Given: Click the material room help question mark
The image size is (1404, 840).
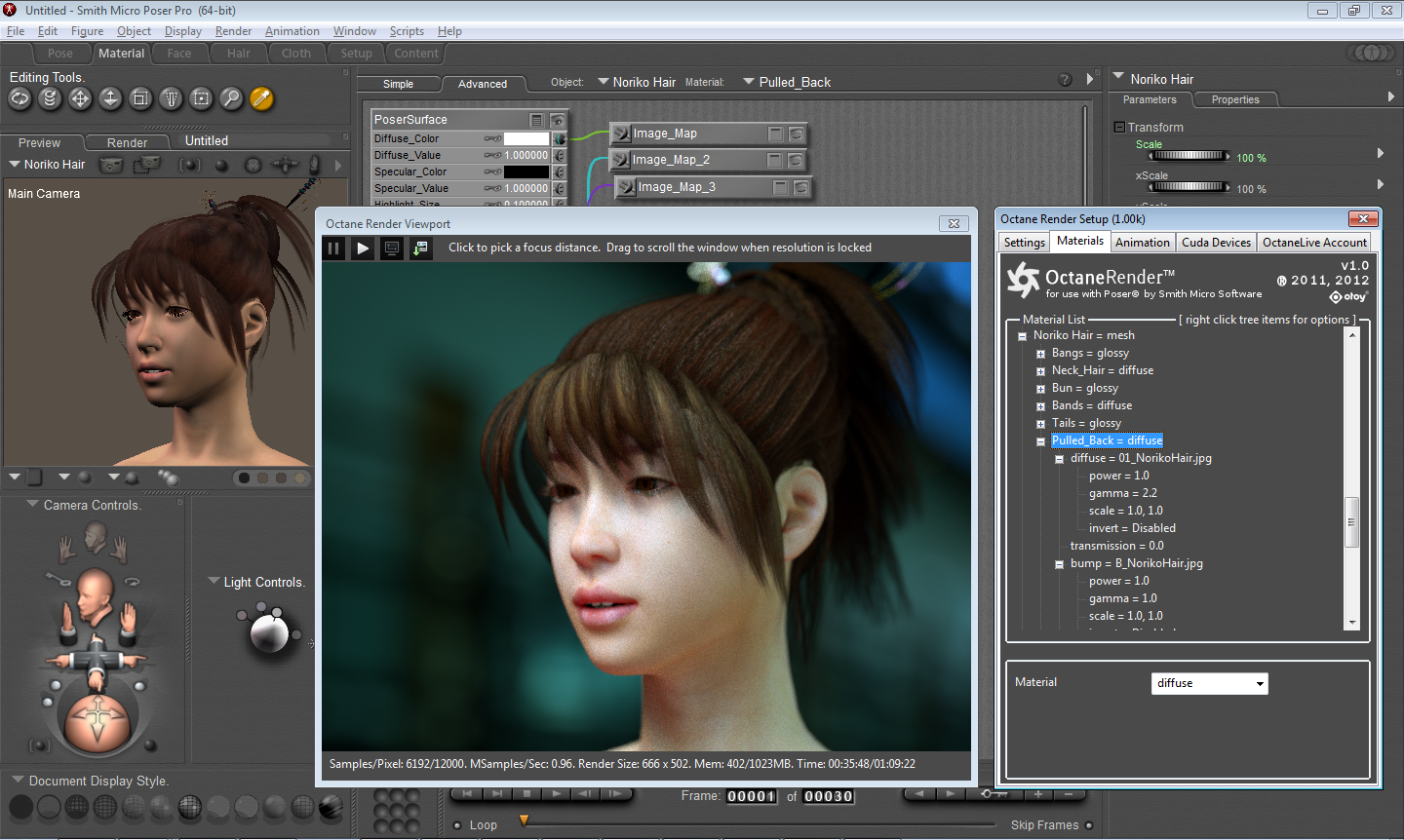Looking at the screenshot, I should pyautogui.click(x=1065, y=80).
